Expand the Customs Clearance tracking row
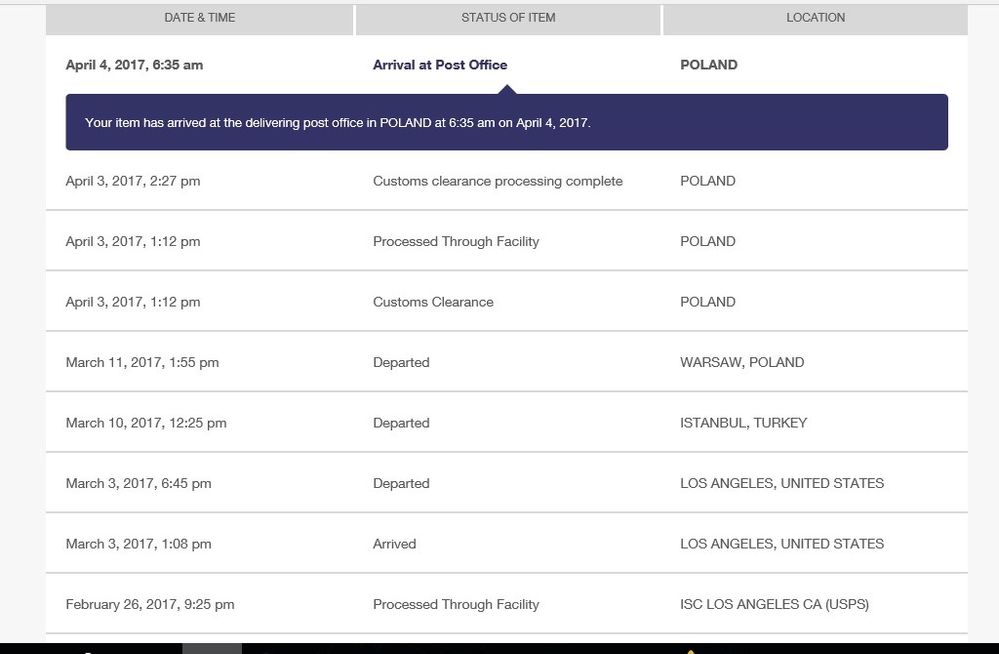 pos(433,301)
